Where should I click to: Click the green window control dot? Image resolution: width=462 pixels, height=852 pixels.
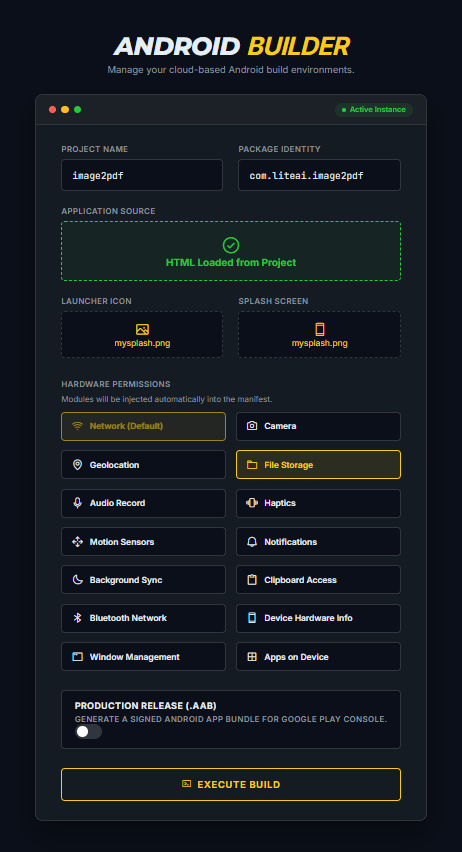coord(78,110)
